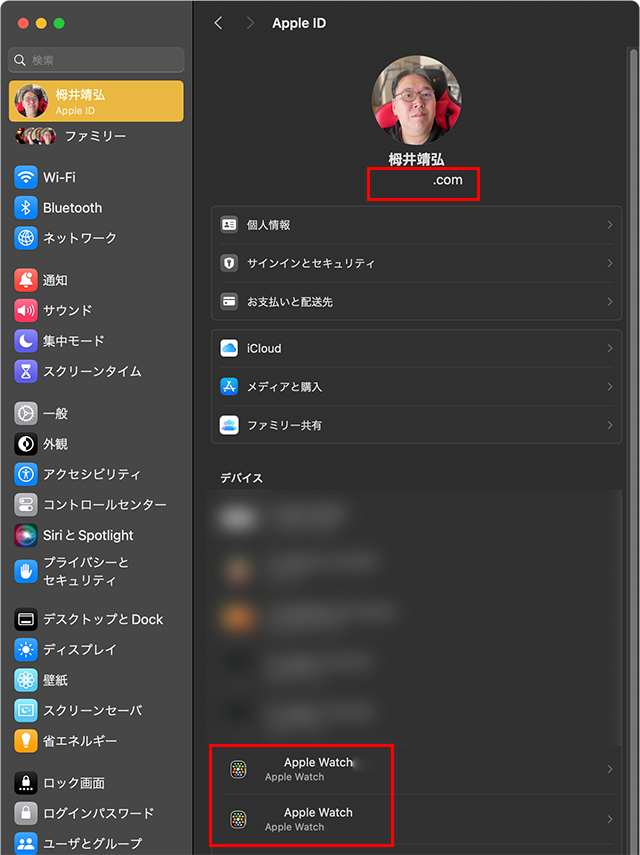
Task: Click サインインとセキュリティ shield icon
Action: pyautogui.click(x=229, y=263)
